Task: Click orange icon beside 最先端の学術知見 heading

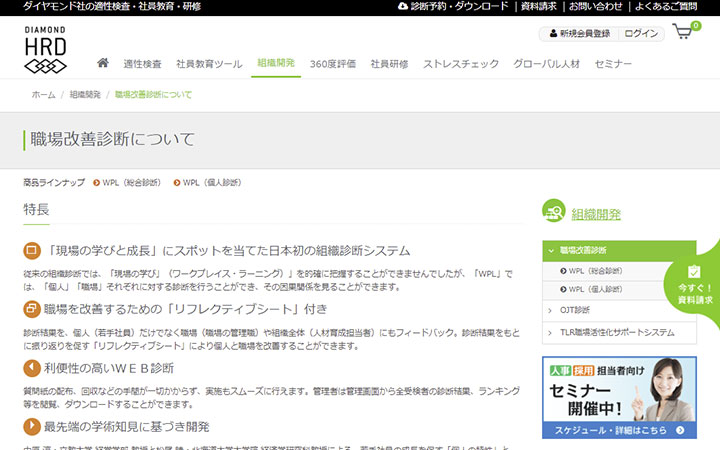Action: point(32,427)
